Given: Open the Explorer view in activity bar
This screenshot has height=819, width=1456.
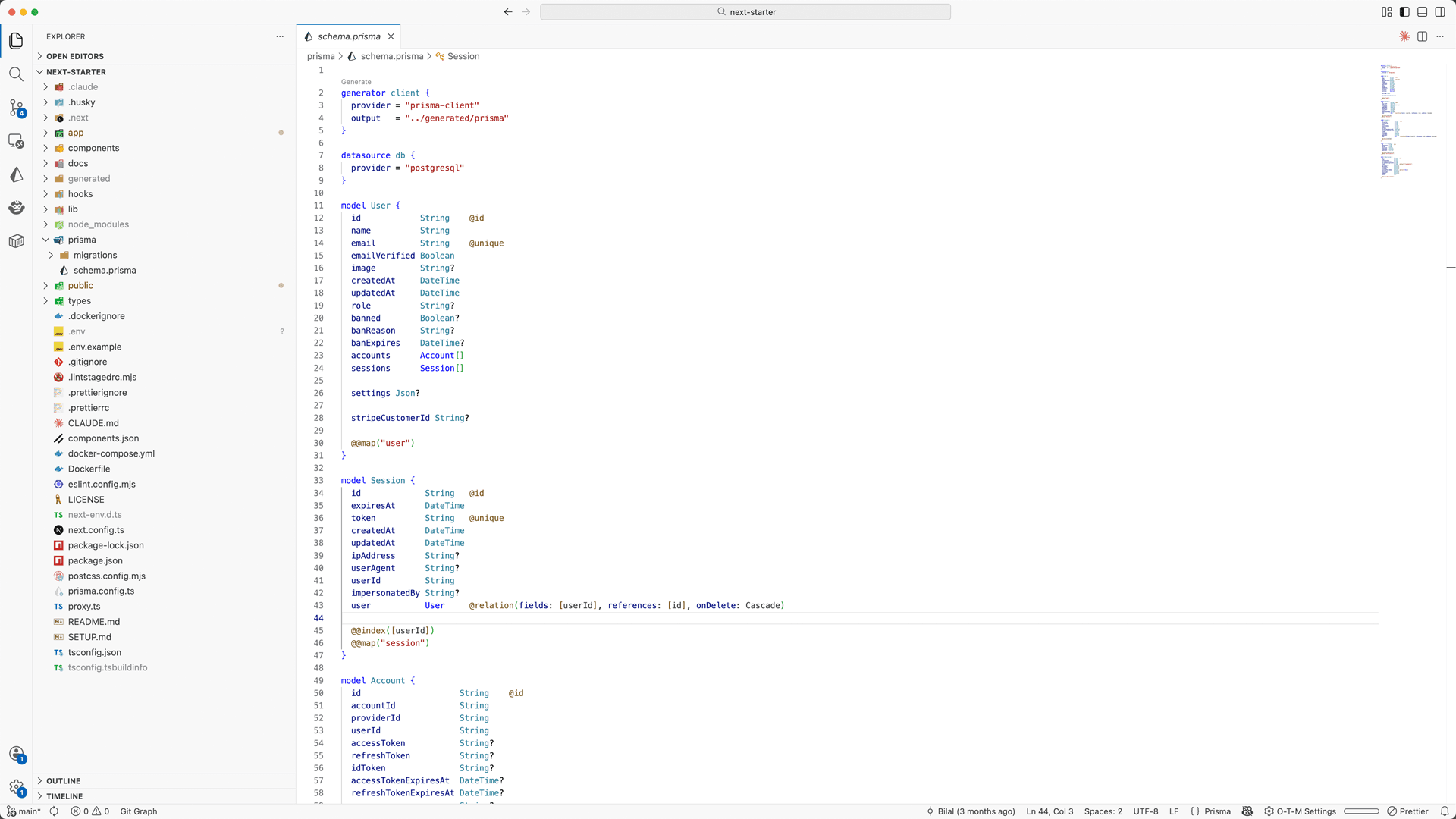Looking at the screenshot, I should [16, 41].
